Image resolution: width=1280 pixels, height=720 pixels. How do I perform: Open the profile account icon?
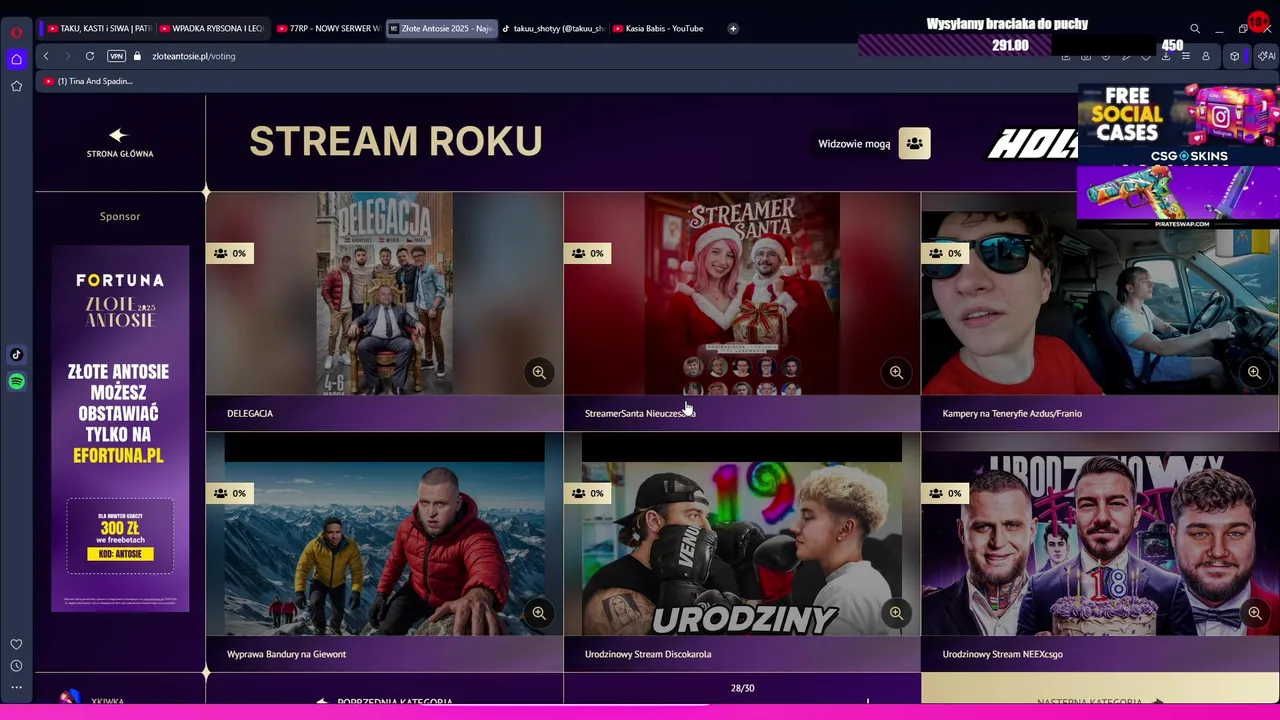[x=1206, y=56]
